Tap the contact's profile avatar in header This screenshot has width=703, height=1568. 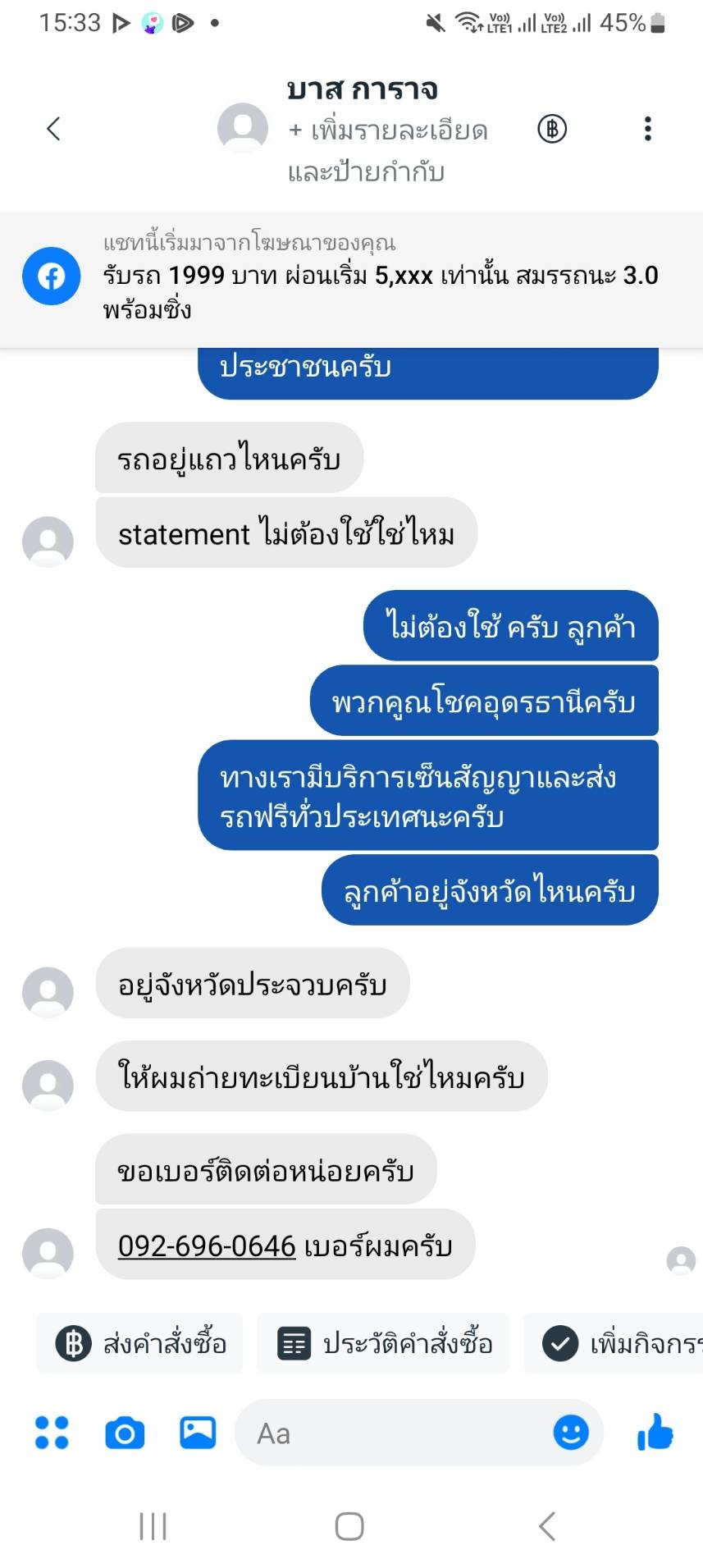(x=243, y=128)
